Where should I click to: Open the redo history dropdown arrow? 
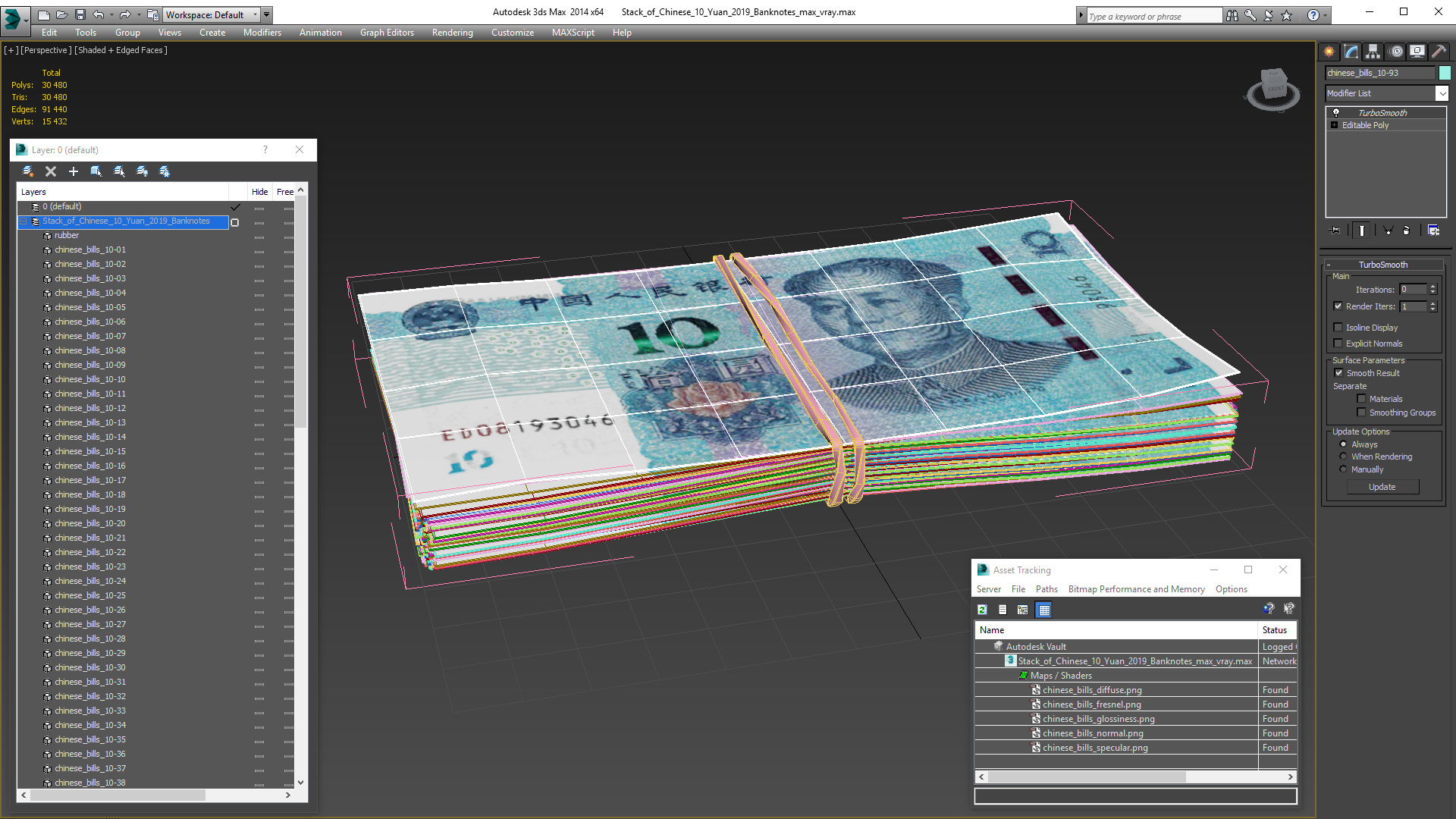pyautogui.click(x=138, y=14)
